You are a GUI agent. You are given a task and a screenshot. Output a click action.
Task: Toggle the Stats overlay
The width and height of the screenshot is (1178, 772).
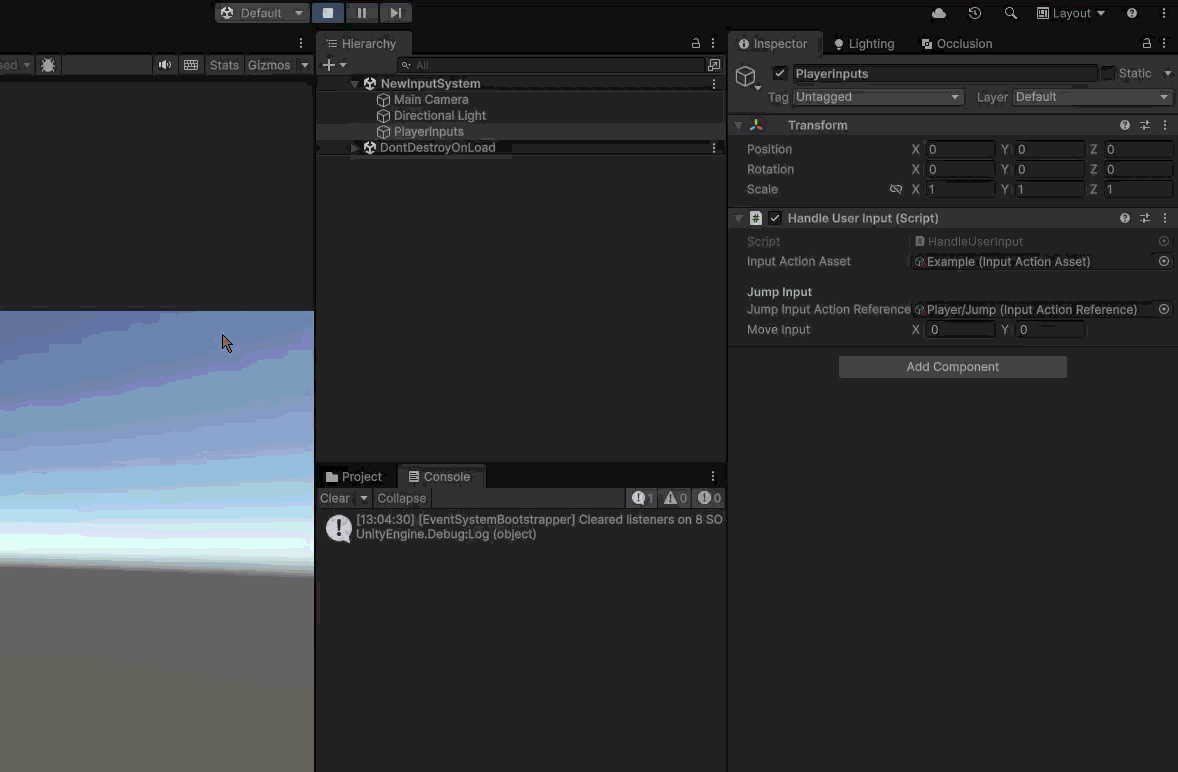(224, 65)
